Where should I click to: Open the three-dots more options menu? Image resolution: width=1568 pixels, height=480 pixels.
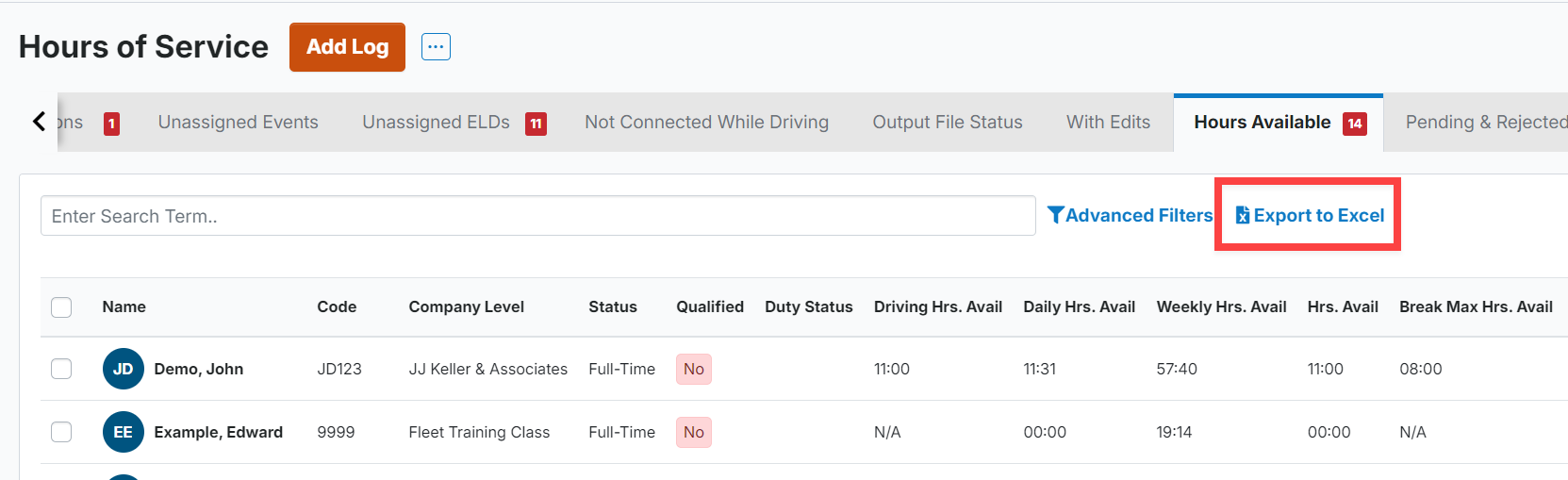pos(436,46)
